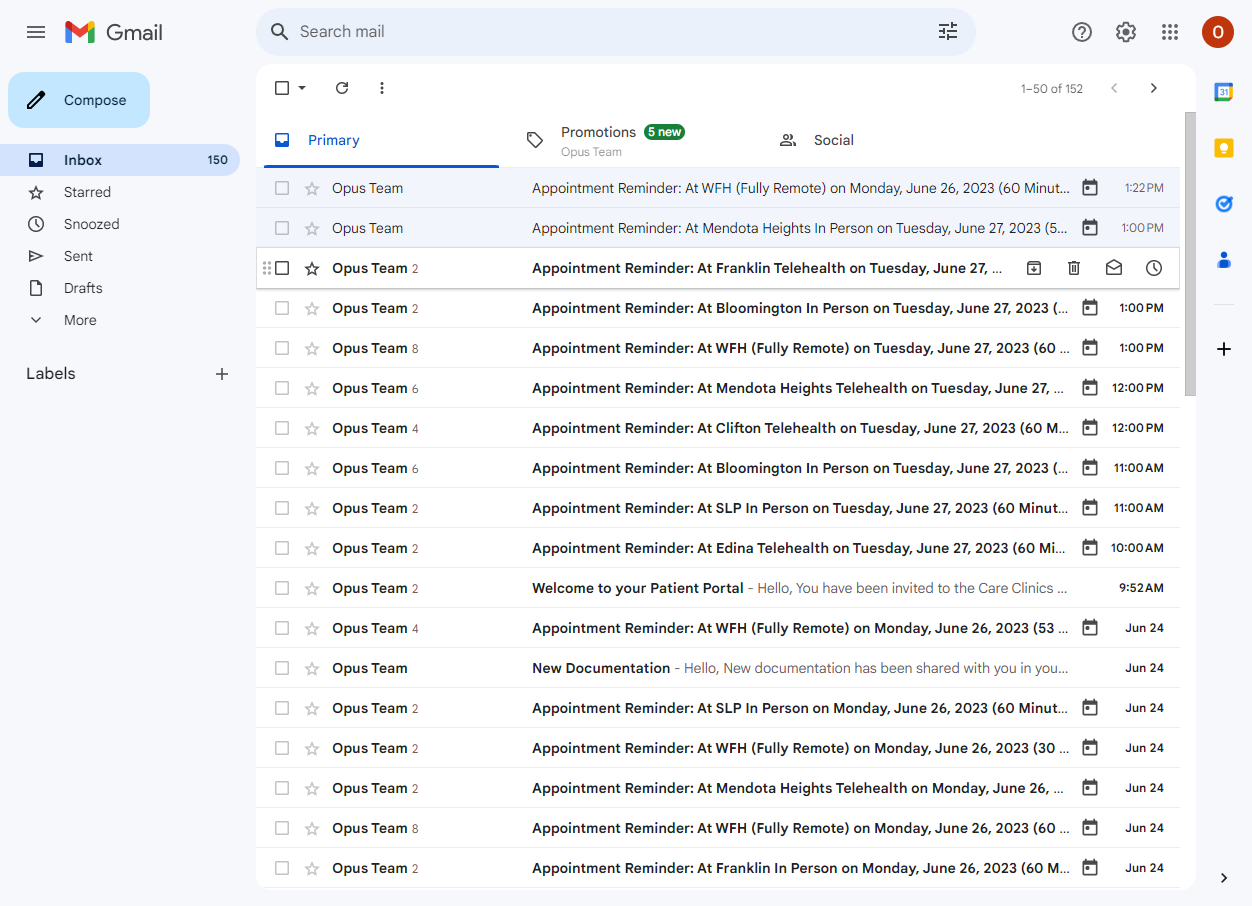Screen dimensions: 1252x906
Task: Open the select dropdown arrow beside checkbox
Action: (x=302, y=88)
